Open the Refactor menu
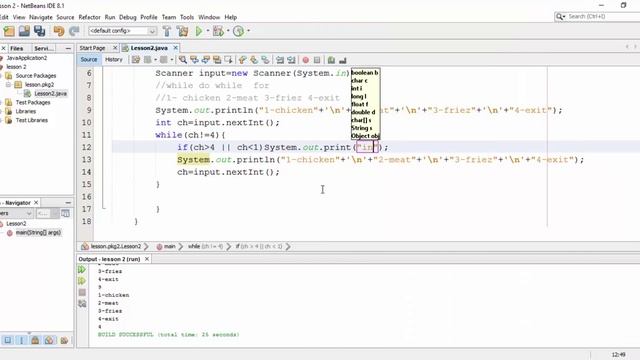Image resolution: width=640 pixels, height=360 pixels. 89,17
